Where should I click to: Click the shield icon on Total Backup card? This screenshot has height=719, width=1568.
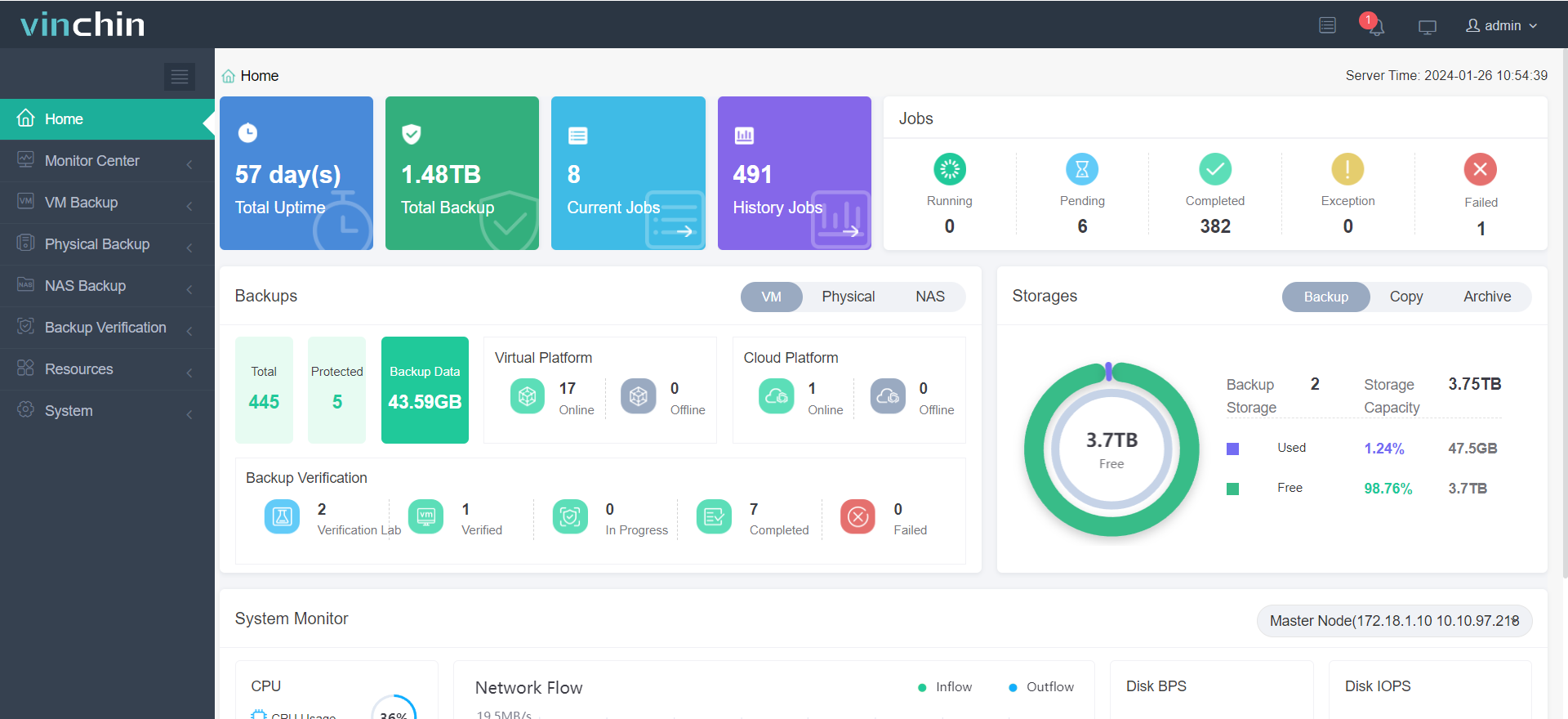tap(412, 134)
